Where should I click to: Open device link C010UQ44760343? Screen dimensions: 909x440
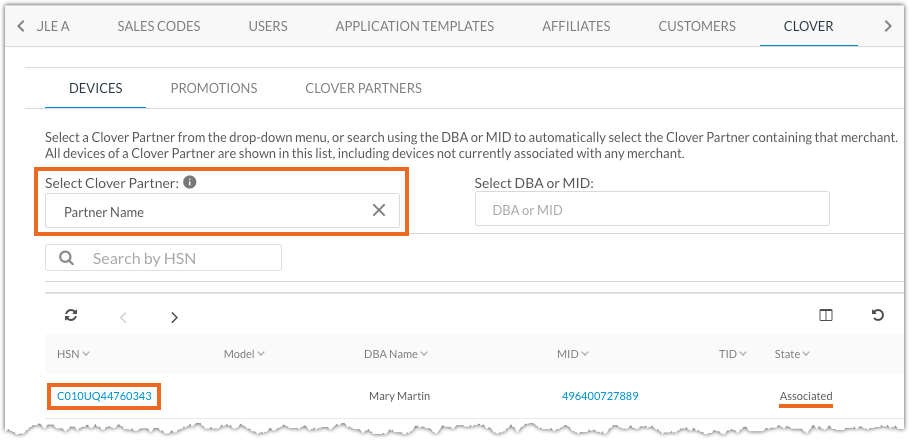[x=104, y=396]
